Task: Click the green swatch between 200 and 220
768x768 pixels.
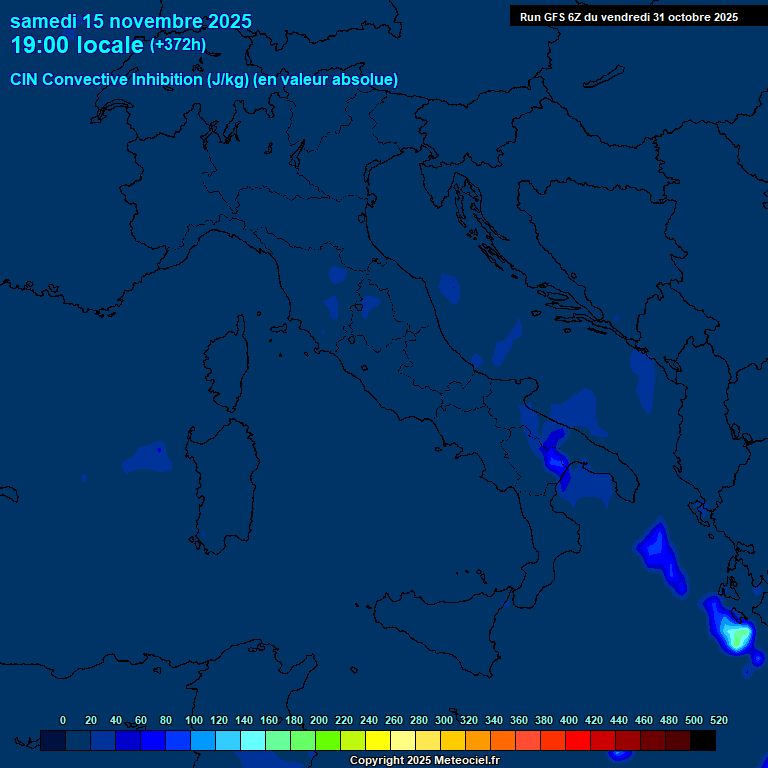Action: click(x=328, y=740)
